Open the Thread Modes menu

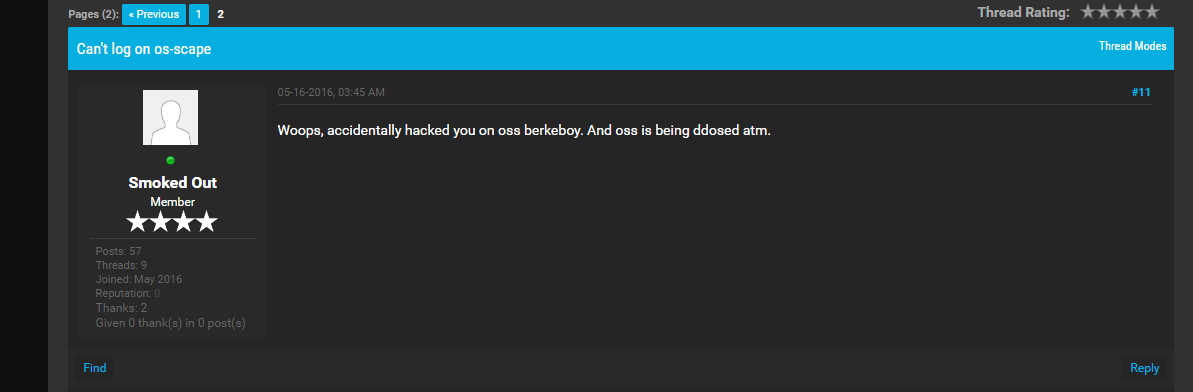tap(1132, 46)
